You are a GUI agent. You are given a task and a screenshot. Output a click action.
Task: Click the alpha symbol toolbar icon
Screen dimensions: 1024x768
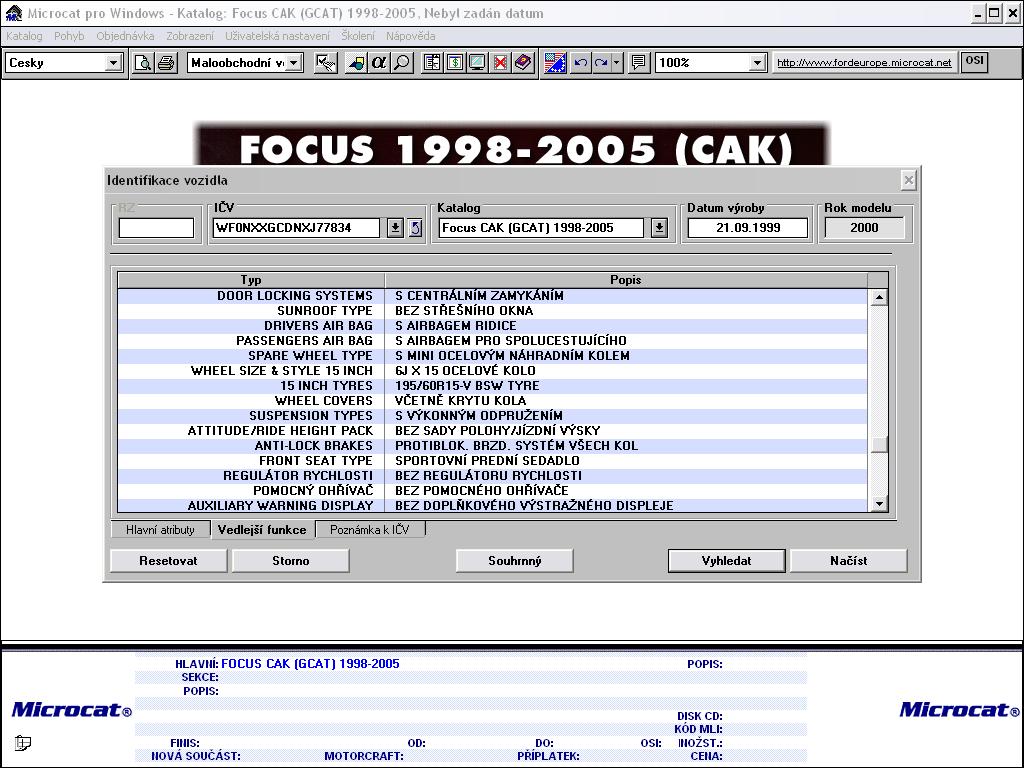tap(378, 63)
